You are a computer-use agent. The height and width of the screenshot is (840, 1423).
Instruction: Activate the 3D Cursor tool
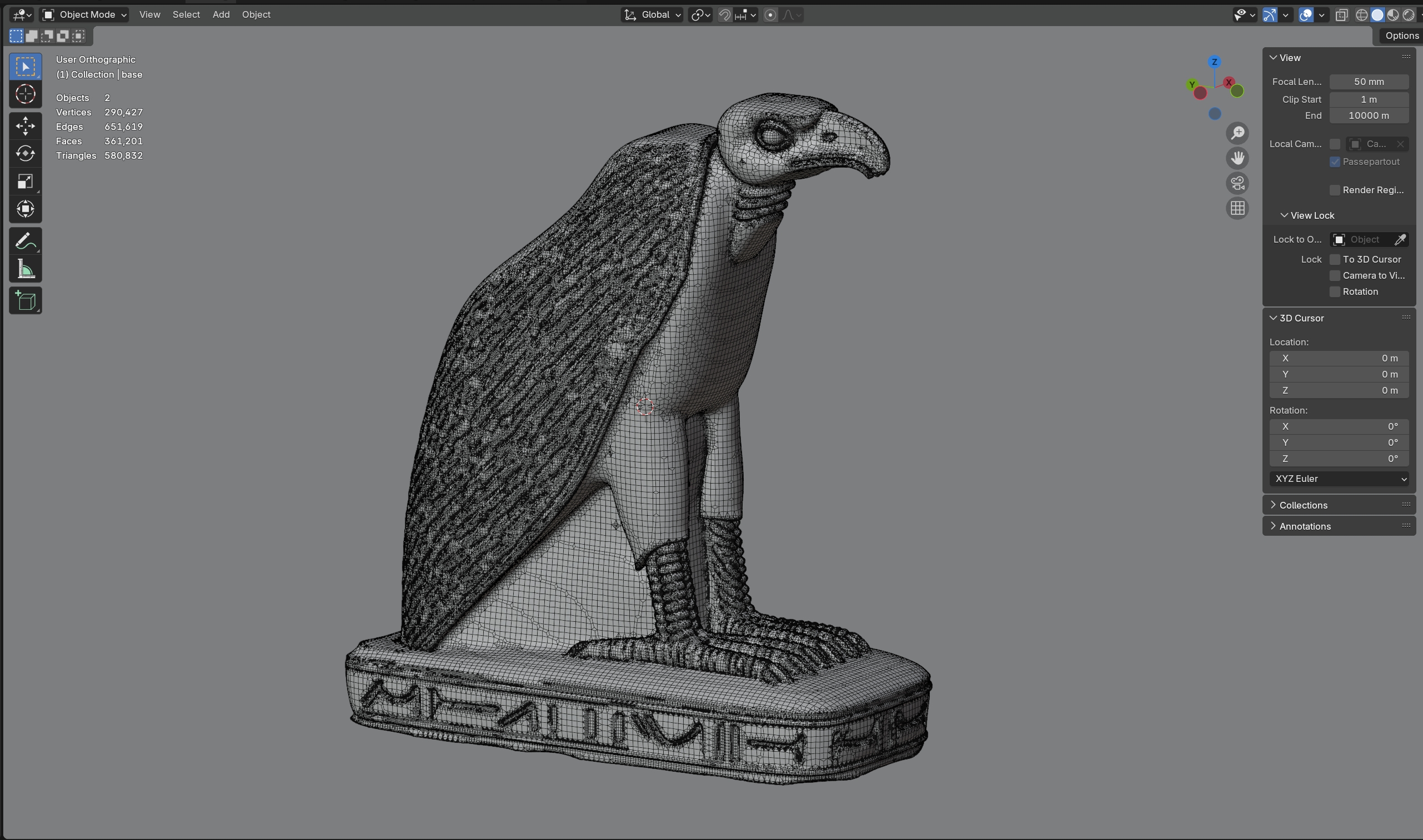coord(26,94)
